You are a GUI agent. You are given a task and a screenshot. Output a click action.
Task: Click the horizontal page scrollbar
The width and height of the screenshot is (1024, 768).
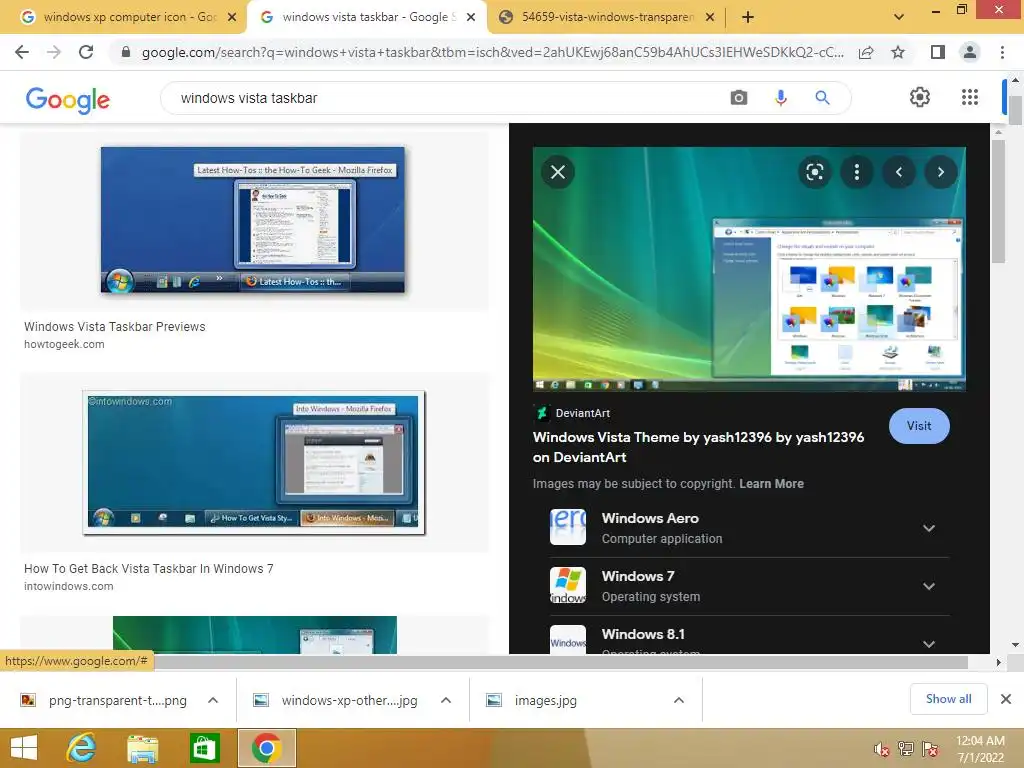click(561, 662)
